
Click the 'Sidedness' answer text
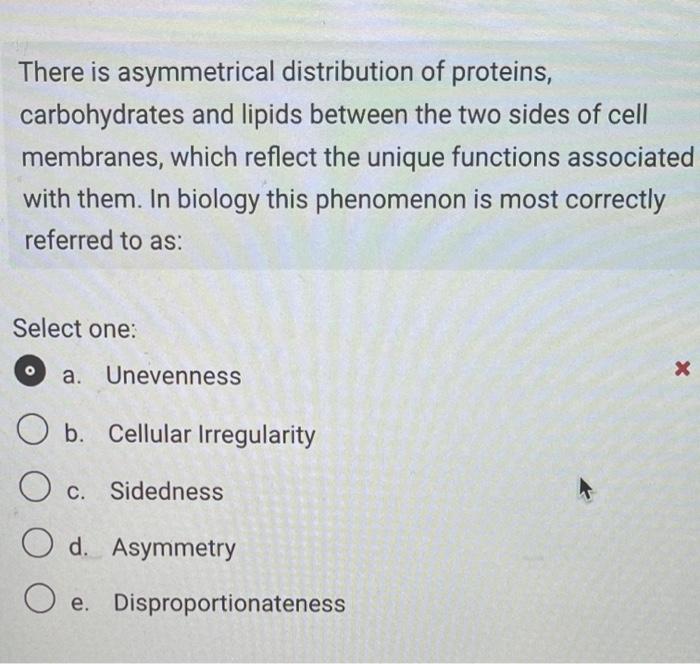pyautogui.click(x=167, y=491)
